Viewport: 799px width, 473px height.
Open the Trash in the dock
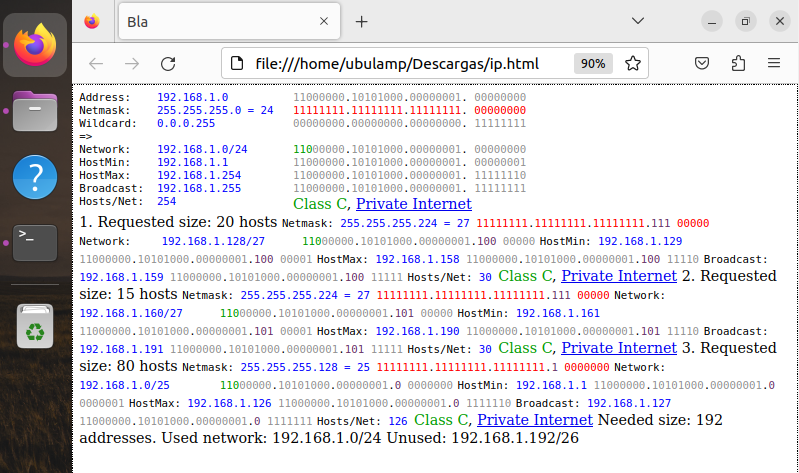click(35, 327)
